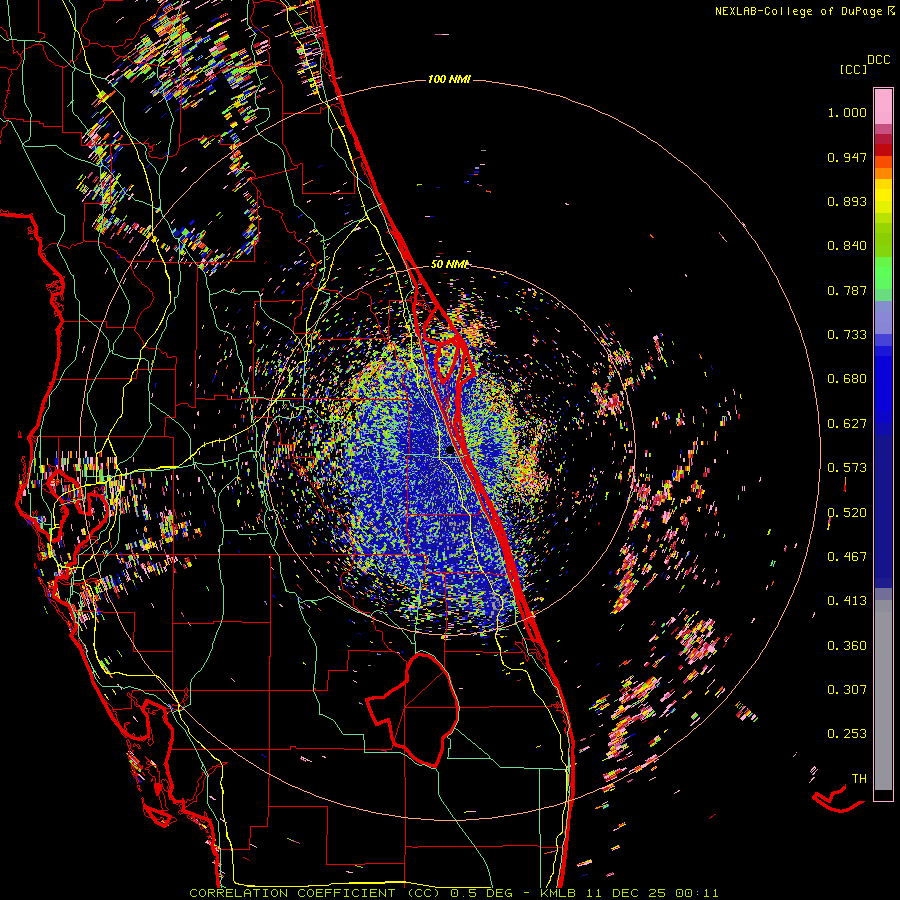This screenshot has width=900, height=900.
Task: Click the 0.573 color scale value
Action: pos(847,468)
